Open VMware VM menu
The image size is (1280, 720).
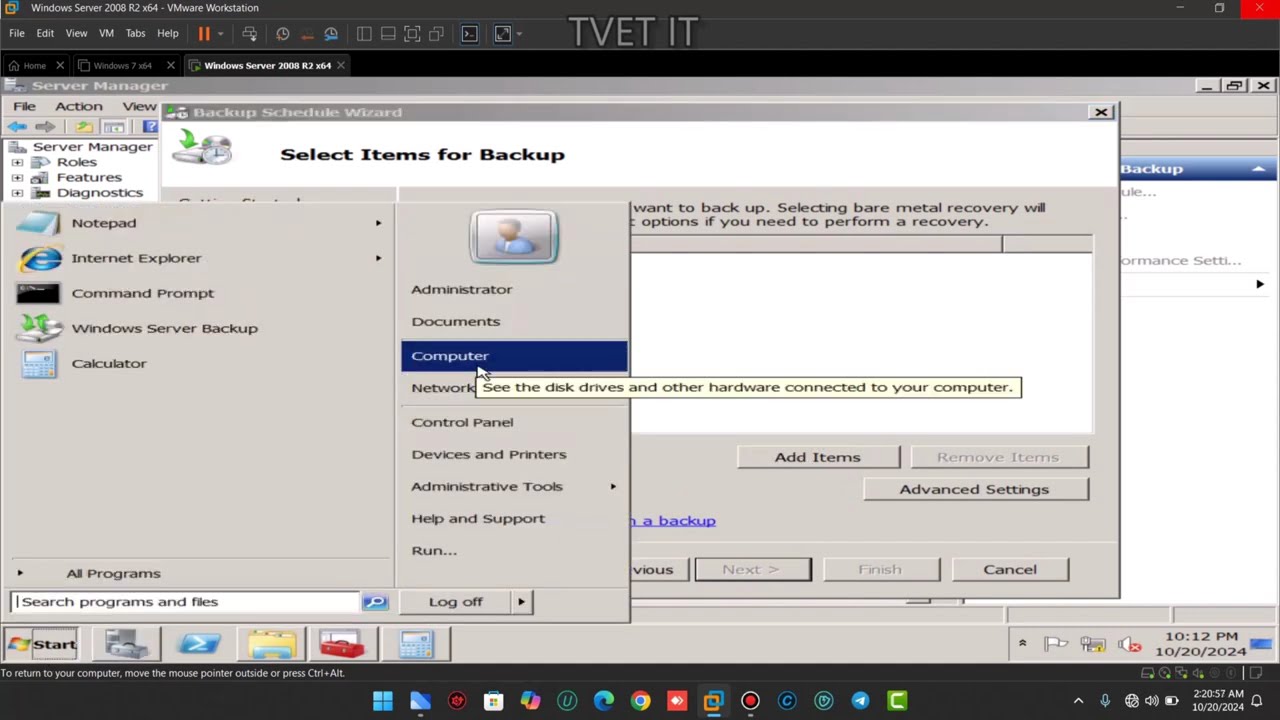coord(106,33)
